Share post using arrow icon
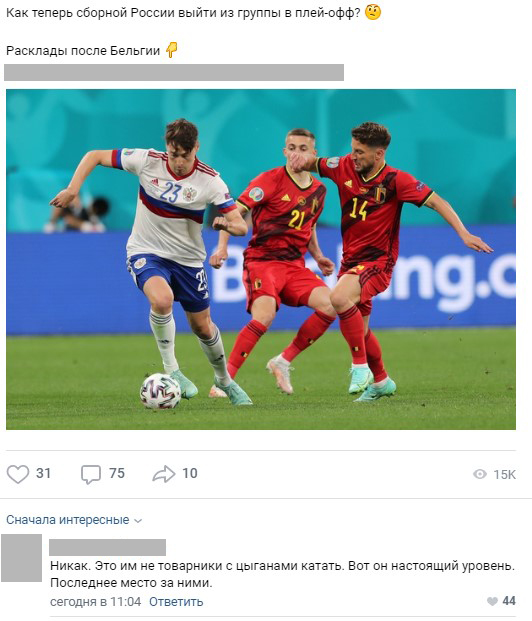The image size is (532, 621). [x=164, y=474]
